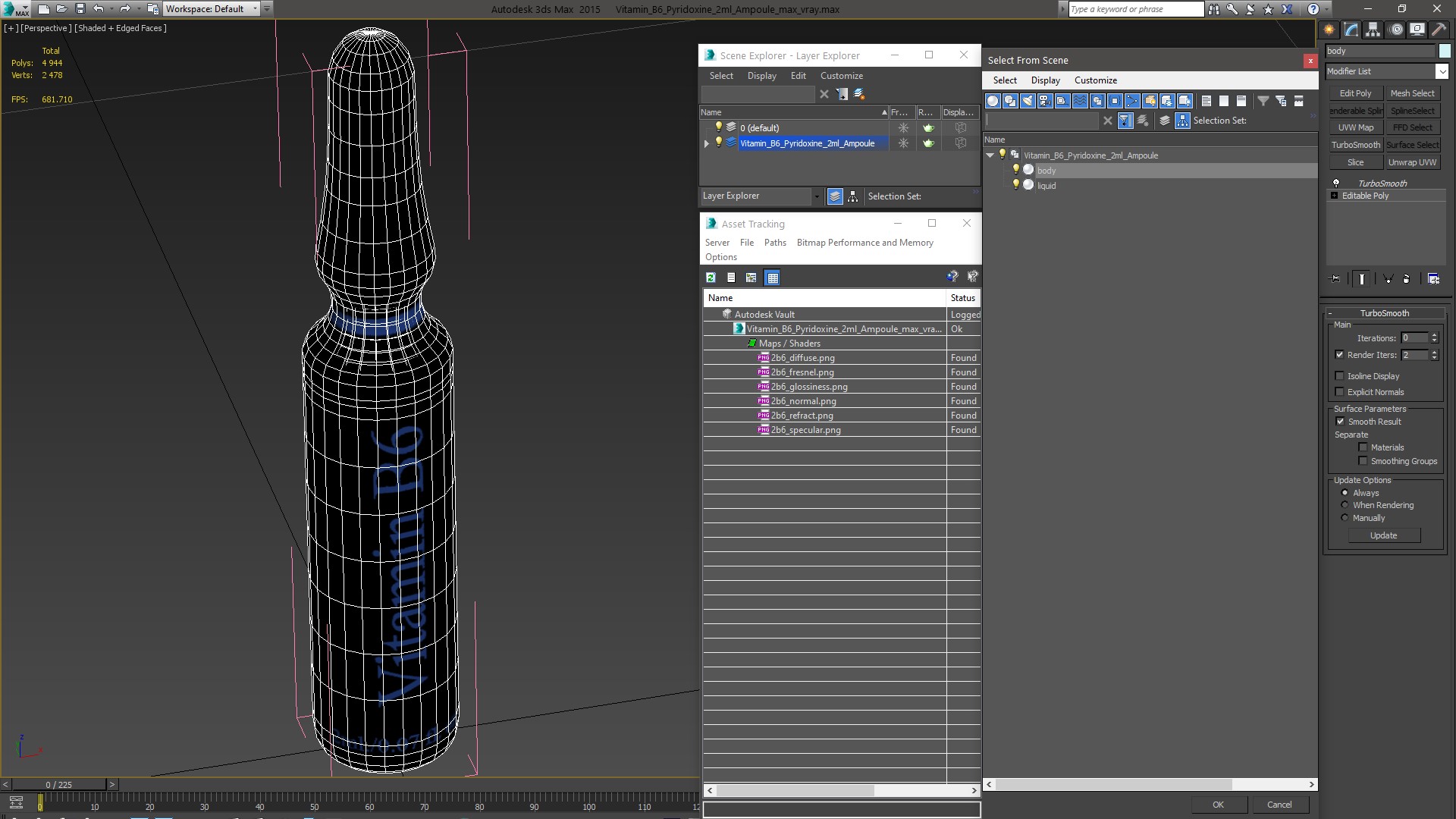Enable Isoline Display checkbox
1456x819 pixels.
point(1339,376)
